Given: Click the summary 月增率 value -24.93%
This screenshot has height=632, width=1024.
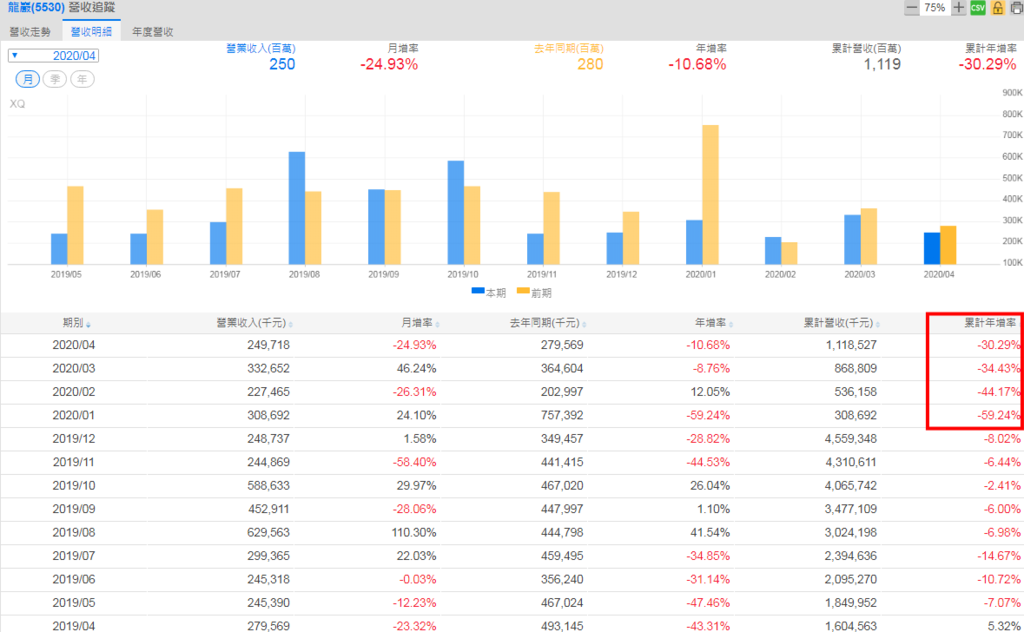Looking at the screenshot, I should [389, 64].
